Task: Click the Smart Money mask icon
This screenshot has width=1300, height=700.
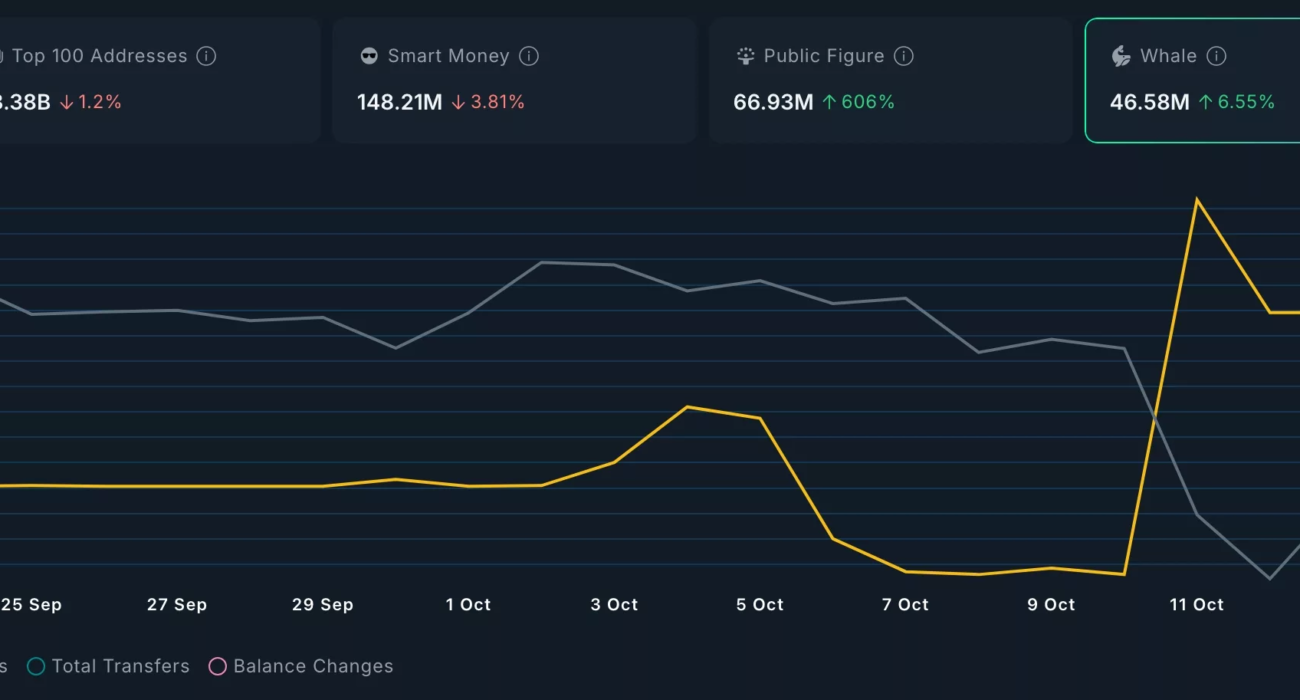Action: tap(369, 56)
